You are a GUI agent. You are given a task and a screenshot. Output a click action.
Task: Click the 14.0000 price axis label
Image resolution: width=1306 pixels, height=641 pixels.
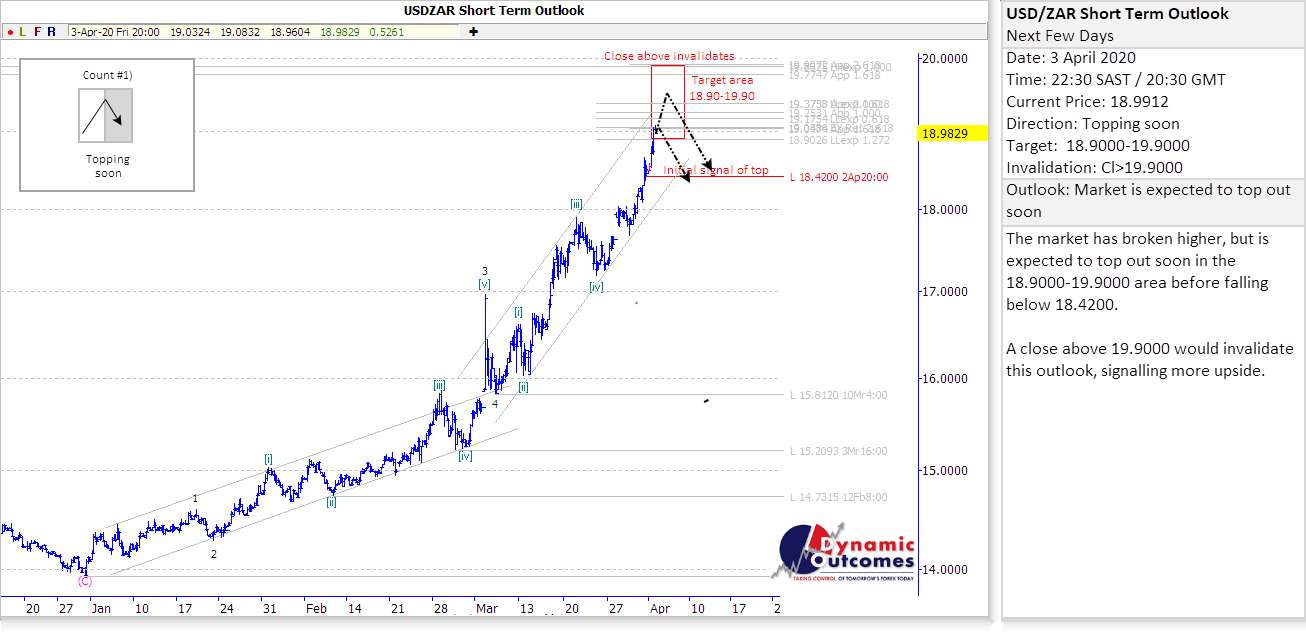point(946,570)
